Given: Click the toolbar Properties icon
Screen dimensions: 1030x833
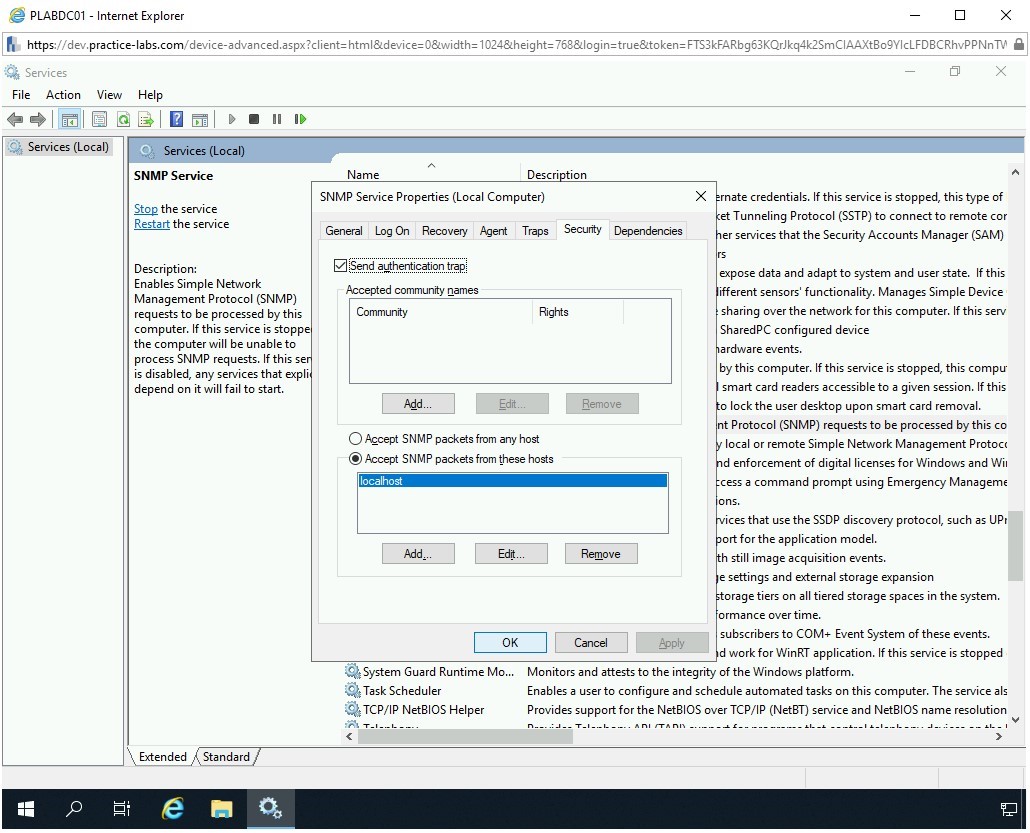Looking at the screenshot, I should (x=99, y=119).
